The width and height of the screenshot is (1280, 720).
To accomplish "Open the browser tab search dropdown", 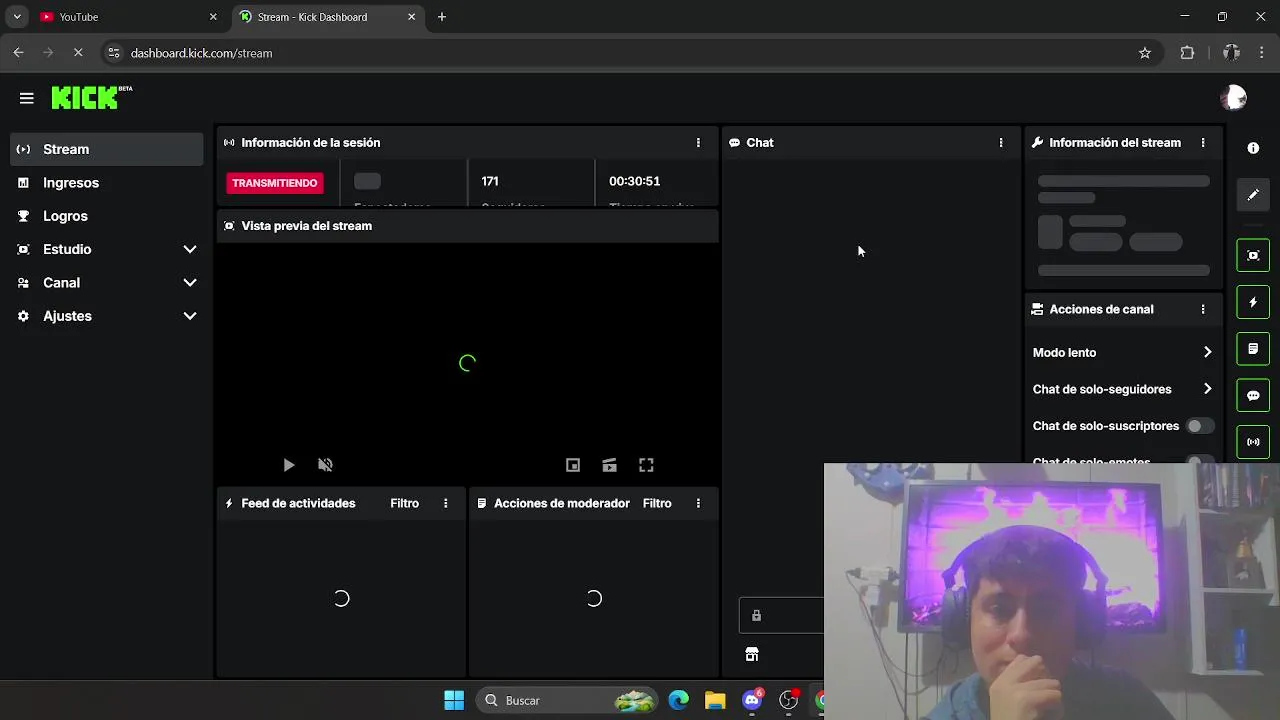I will [16, 17].
